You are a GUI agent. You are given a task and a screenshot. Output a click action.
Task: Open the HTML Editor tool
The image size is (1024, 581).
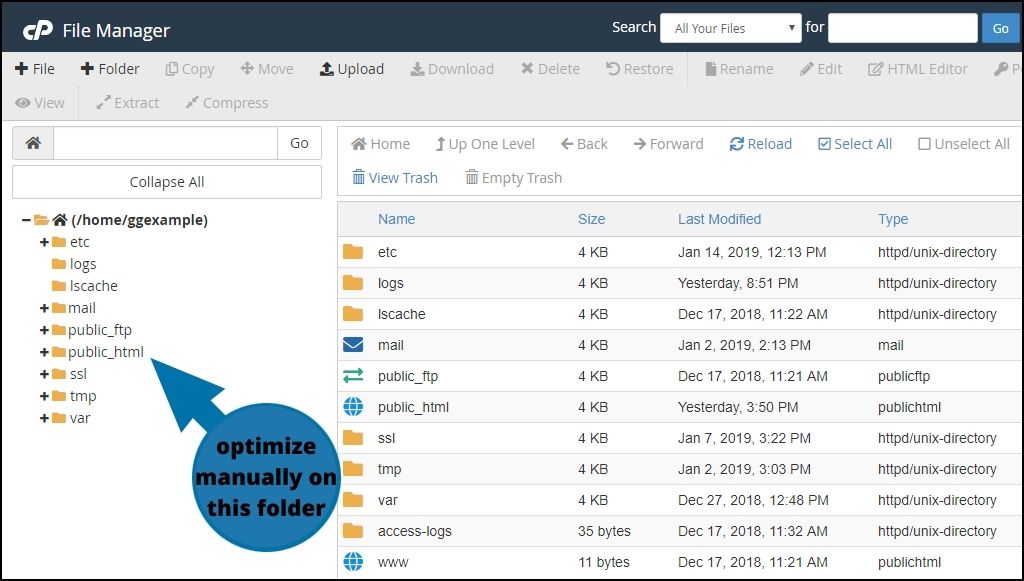click(918, 69)
